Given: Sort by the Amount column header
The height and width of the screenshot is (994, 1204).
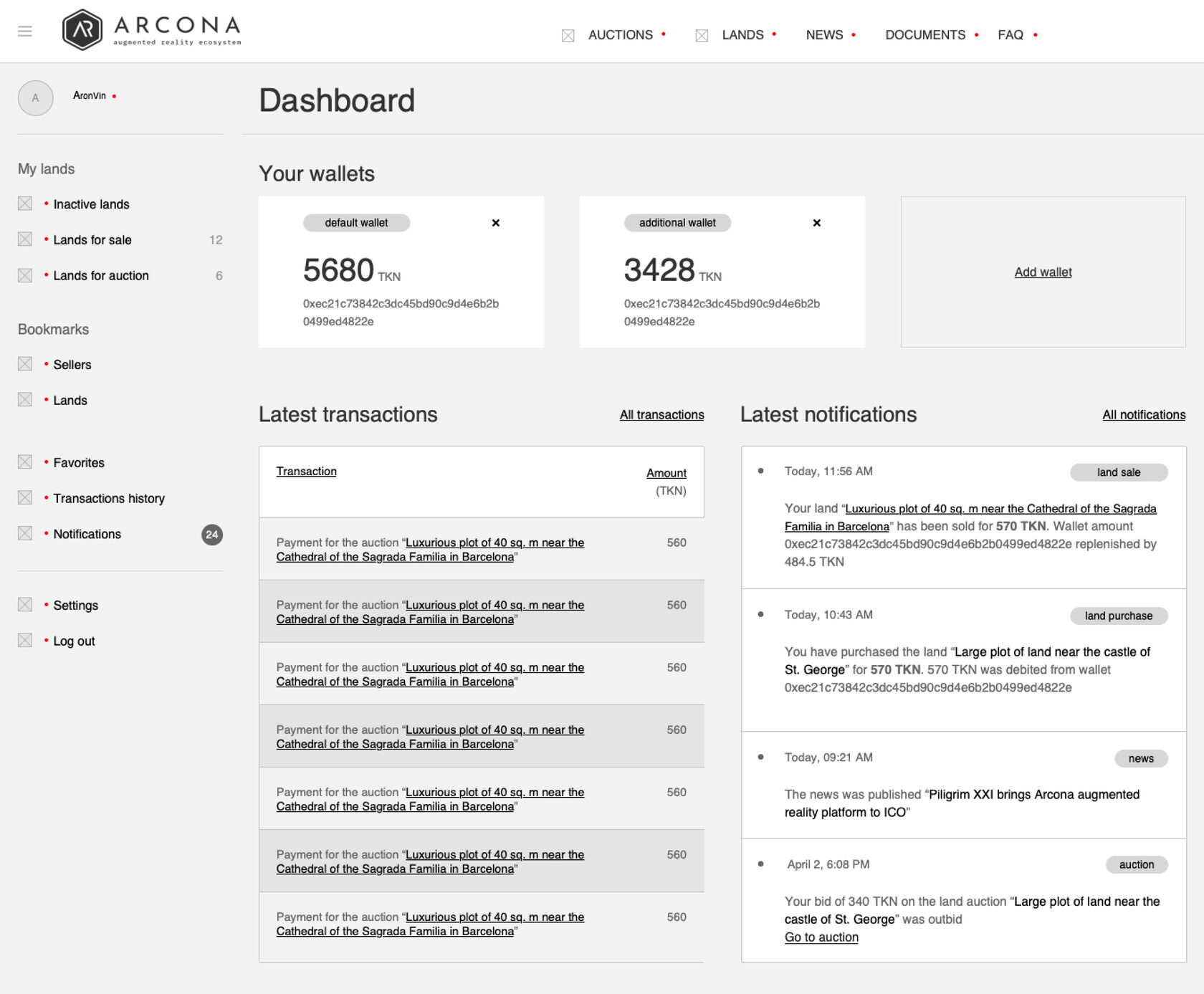Looking at the screenshot, I should [666, 473].
